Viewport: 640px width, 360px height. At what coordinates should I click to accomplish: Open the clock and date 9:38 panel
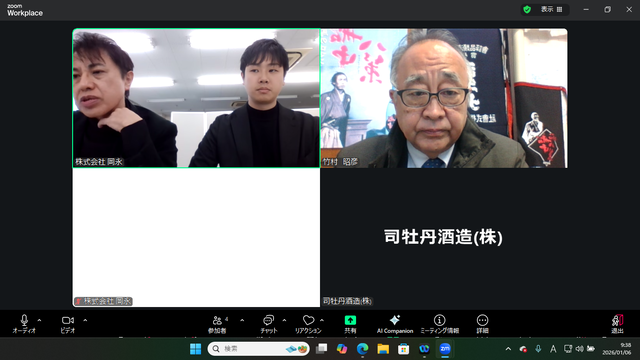617,349
